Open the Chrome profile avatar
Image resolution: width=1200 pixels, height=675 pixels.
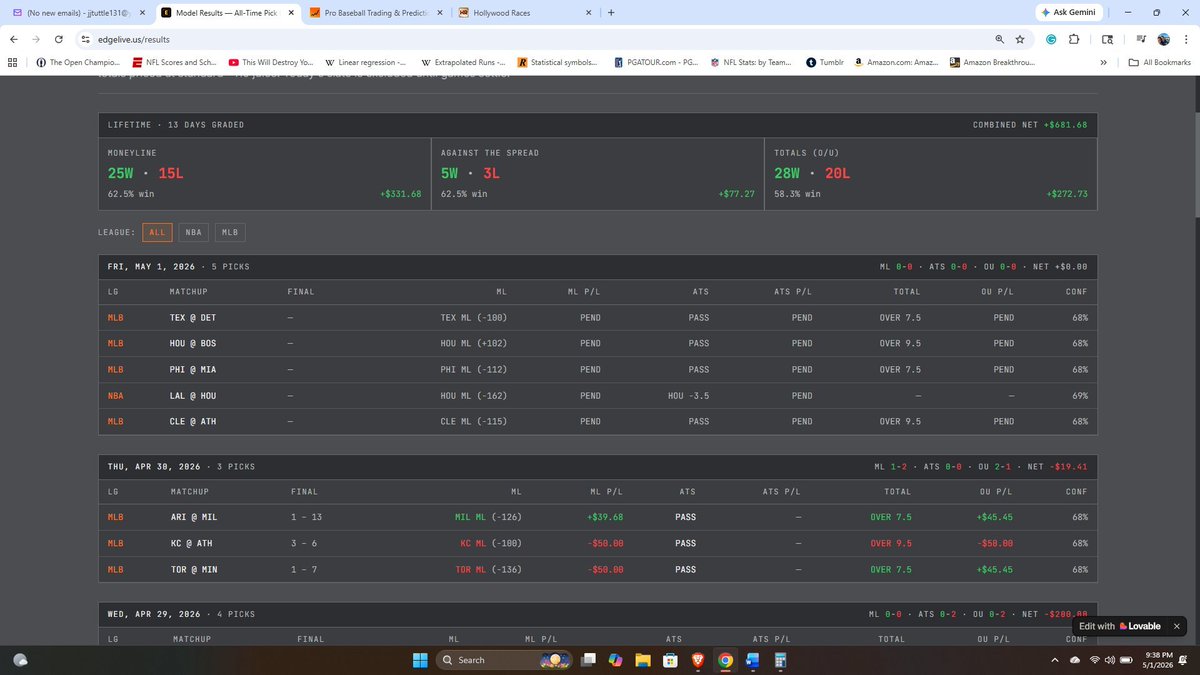pos(1164,39)
